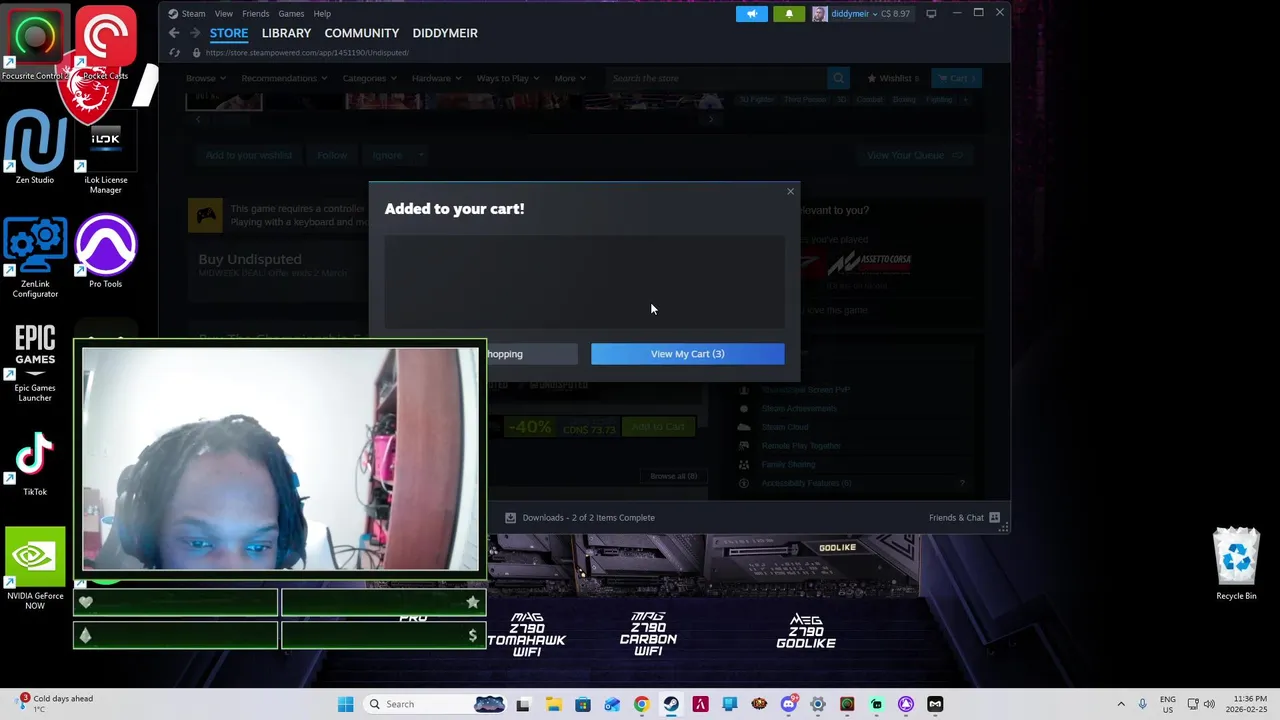Click the Search the store field
The image size is (1280, 720).
pos(717,78)
